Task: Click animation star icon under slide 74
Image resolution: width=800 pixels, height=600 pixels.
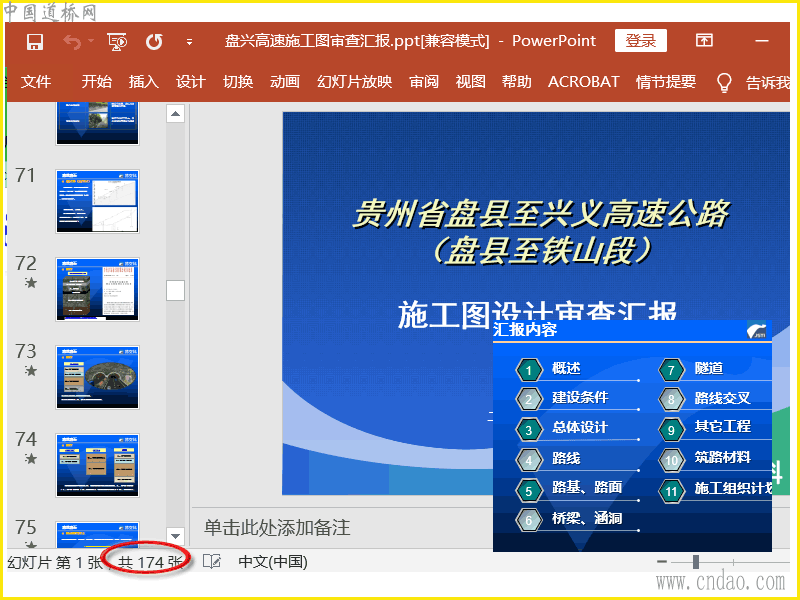Action: [x=31, y=458]
